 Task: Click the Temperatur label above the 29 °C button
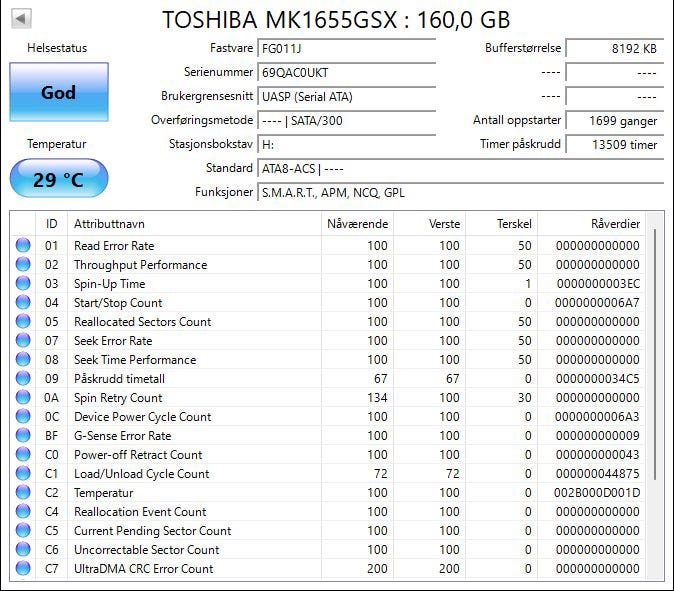point(57,144)
